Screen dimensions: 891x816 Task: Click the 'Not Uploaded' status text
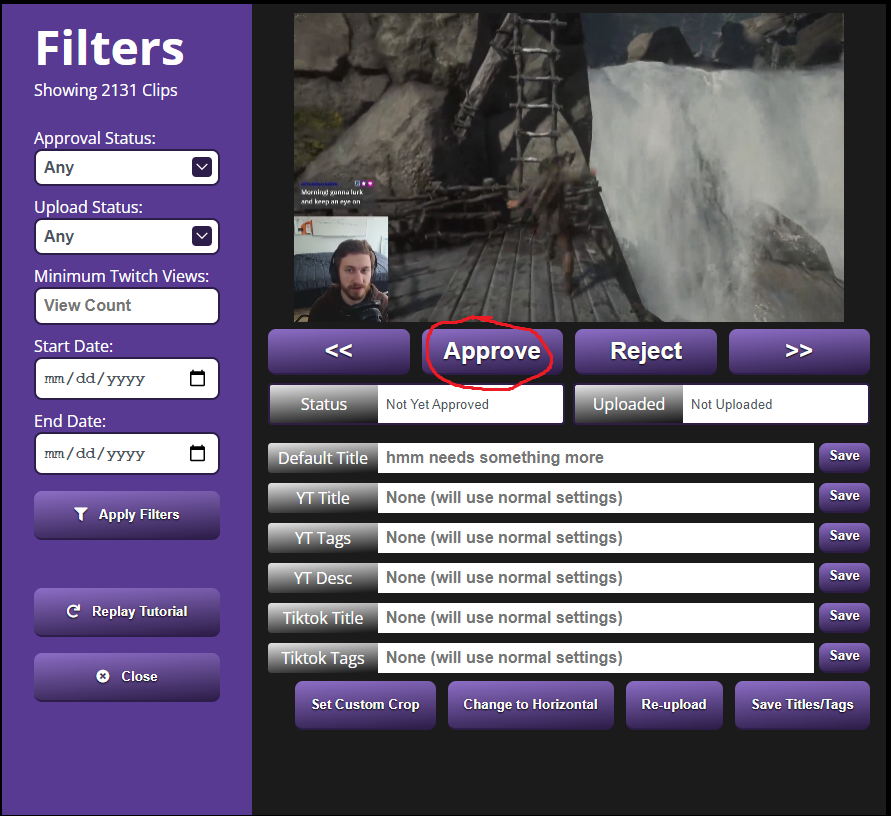pyautogui.click(x=731, y=405)
